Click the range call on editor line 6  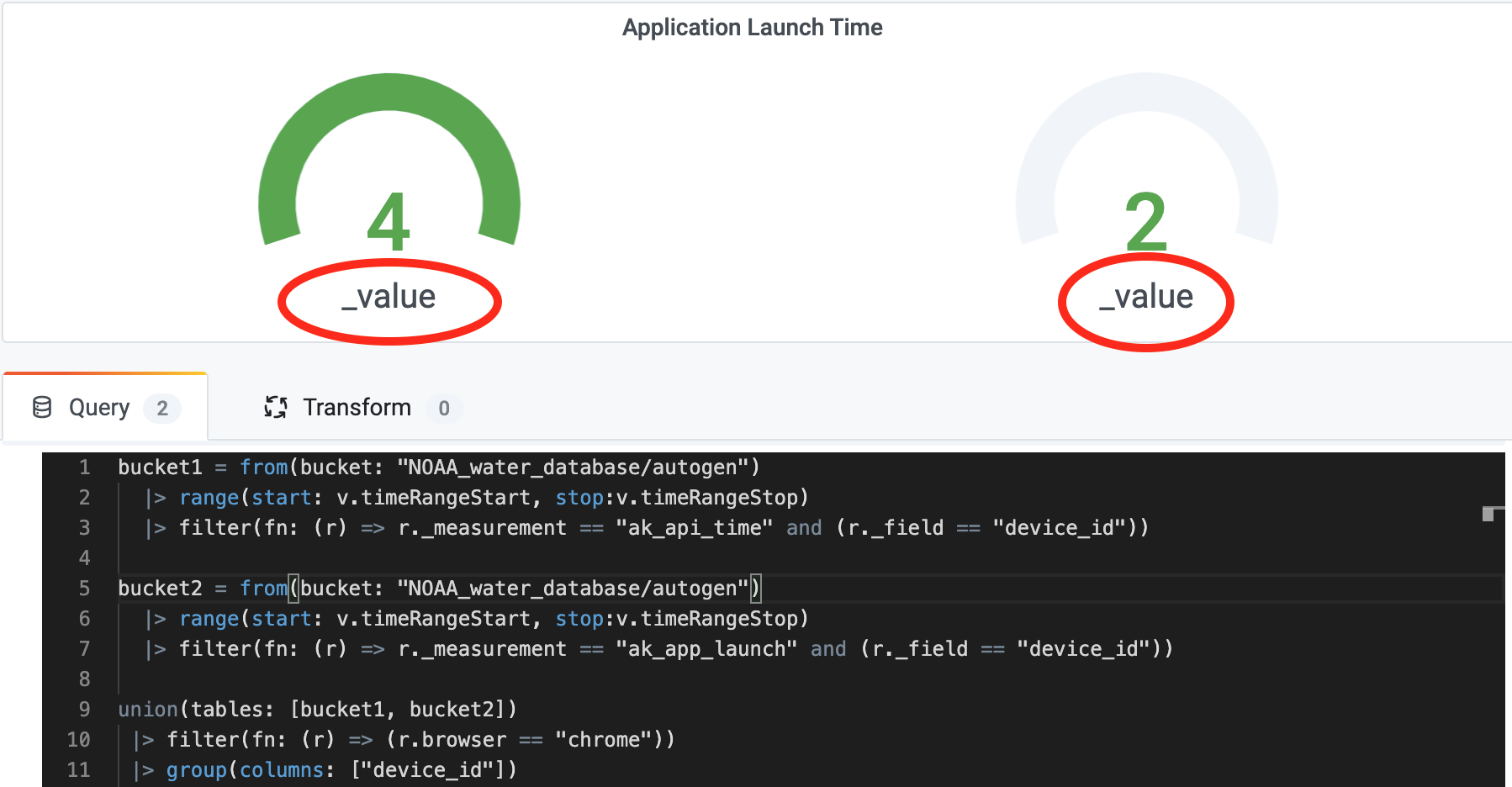pyautogui.click(x=477, y=619)
